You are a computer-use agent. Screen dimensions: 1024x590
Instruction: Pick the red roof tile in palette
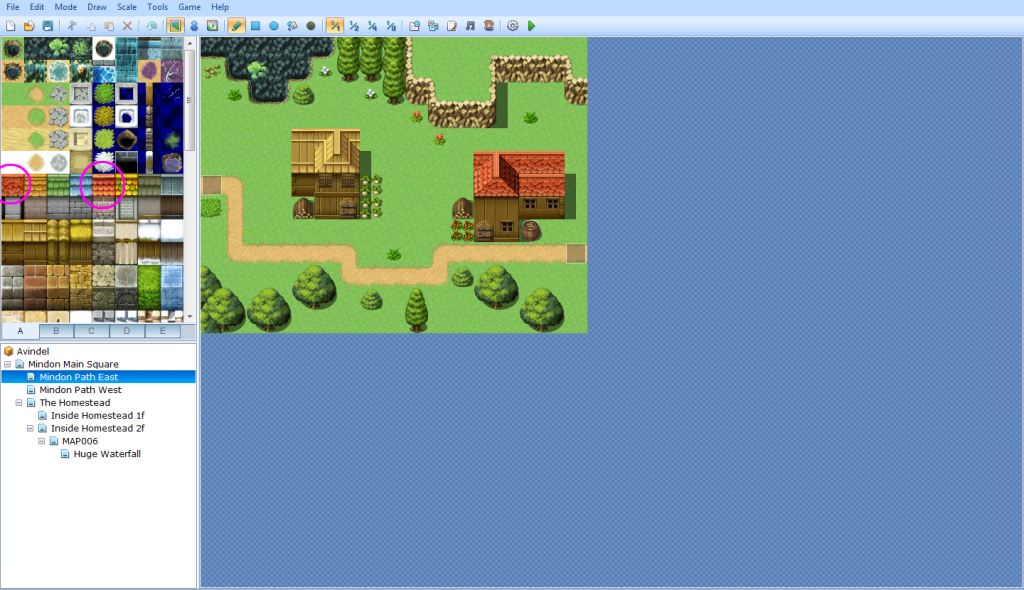(x=13, y=185)
